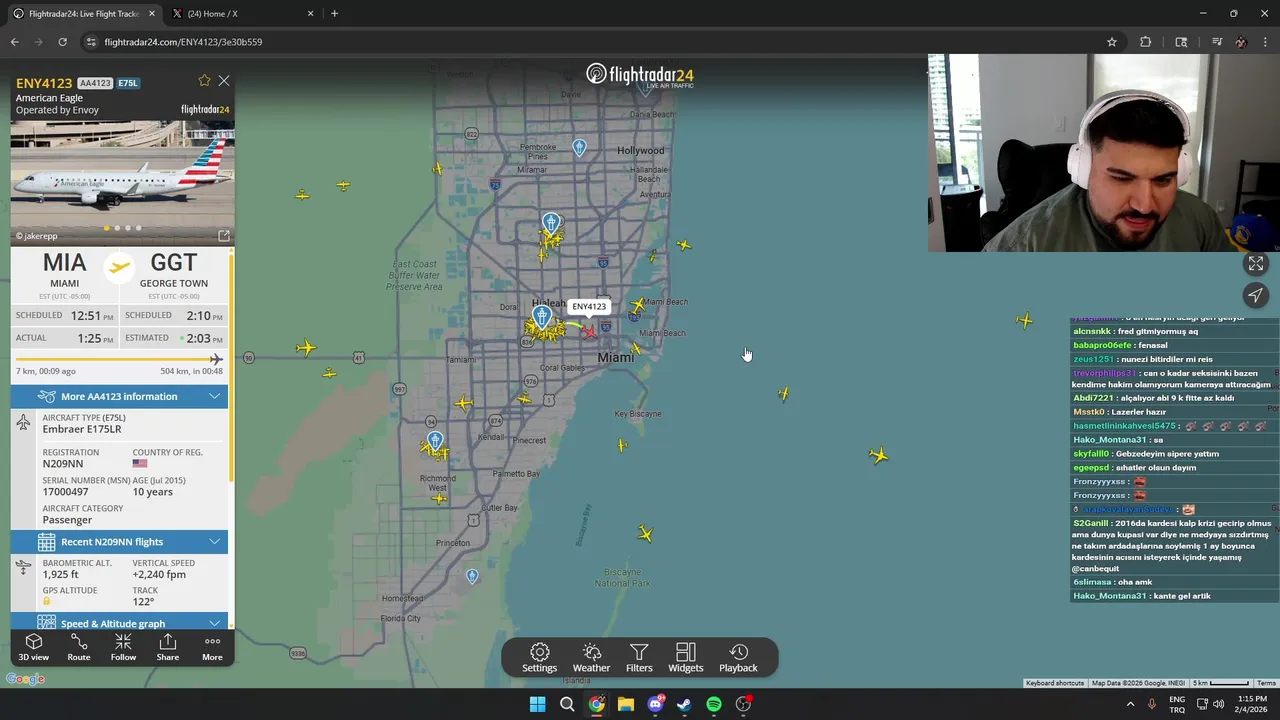Open map Settings

pyautogui.click(x=539, y=658)
